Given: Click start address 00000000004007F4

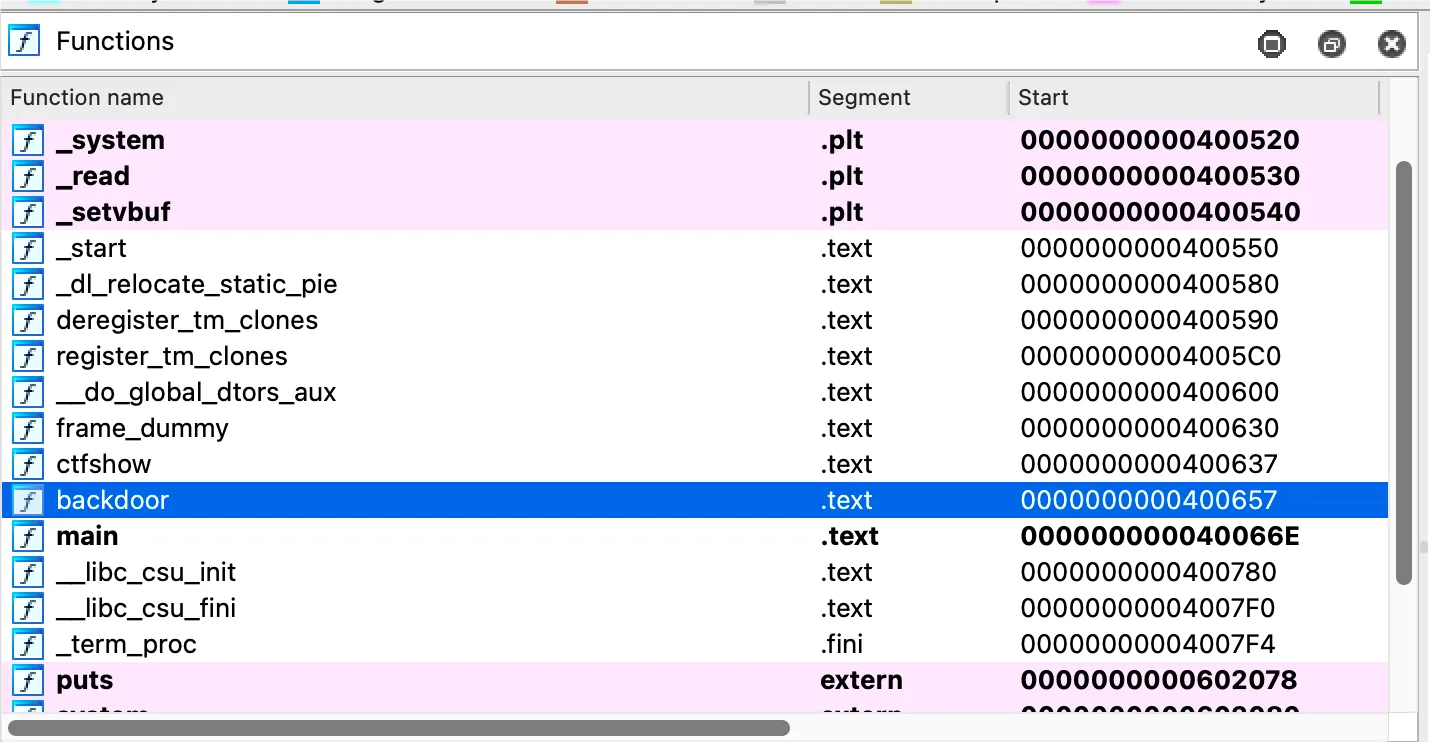Looking at the screenshot, I should click(x=1148, y=645).
